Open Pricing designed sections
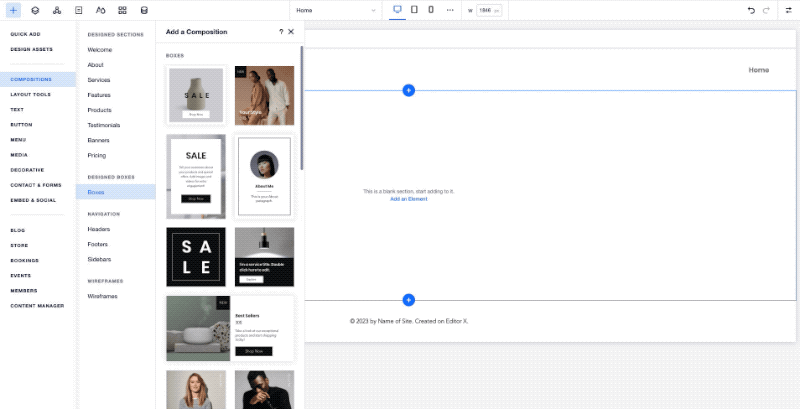The image size is (800, 409). (x=97, y=155)
